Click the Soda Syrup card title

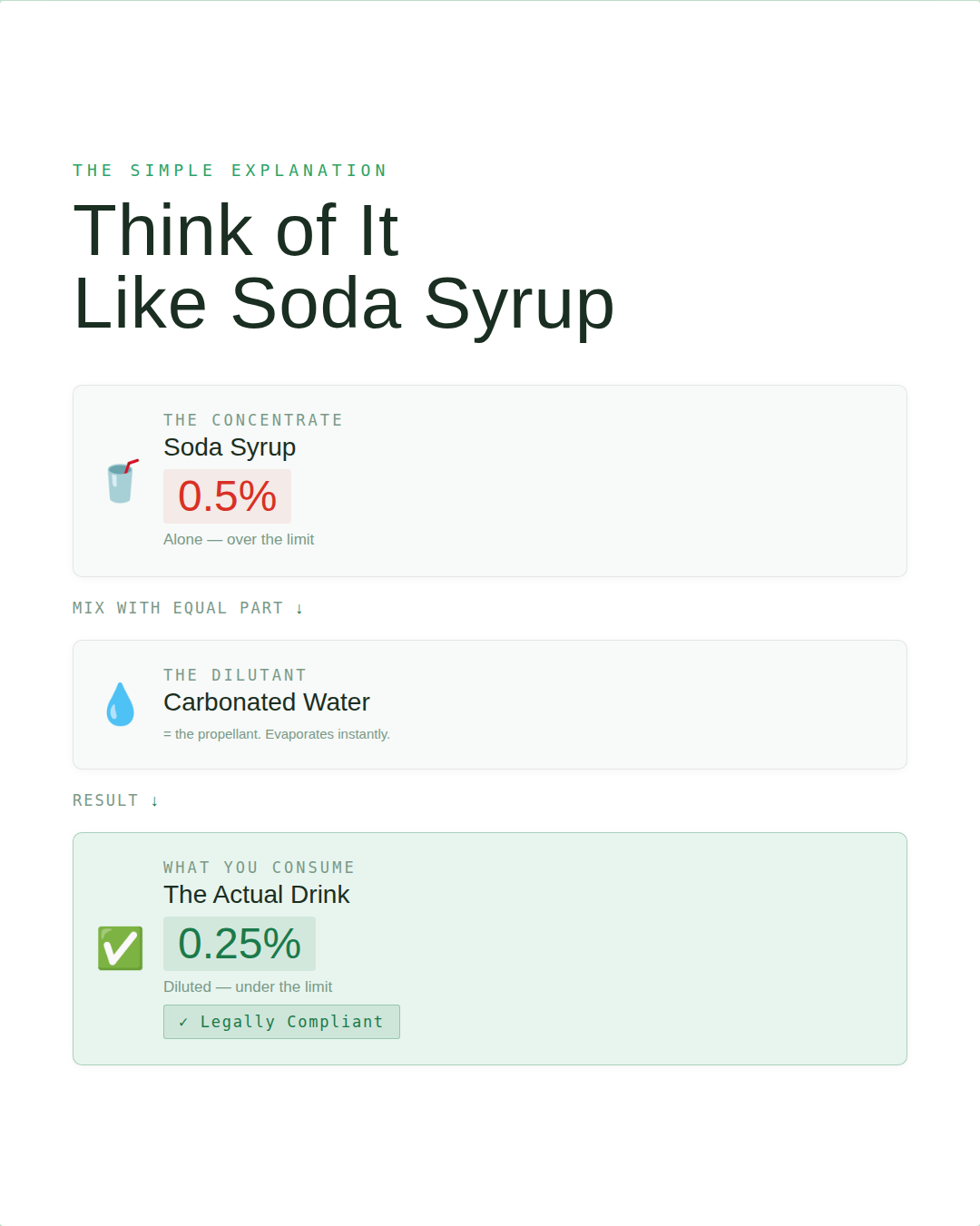230,447
